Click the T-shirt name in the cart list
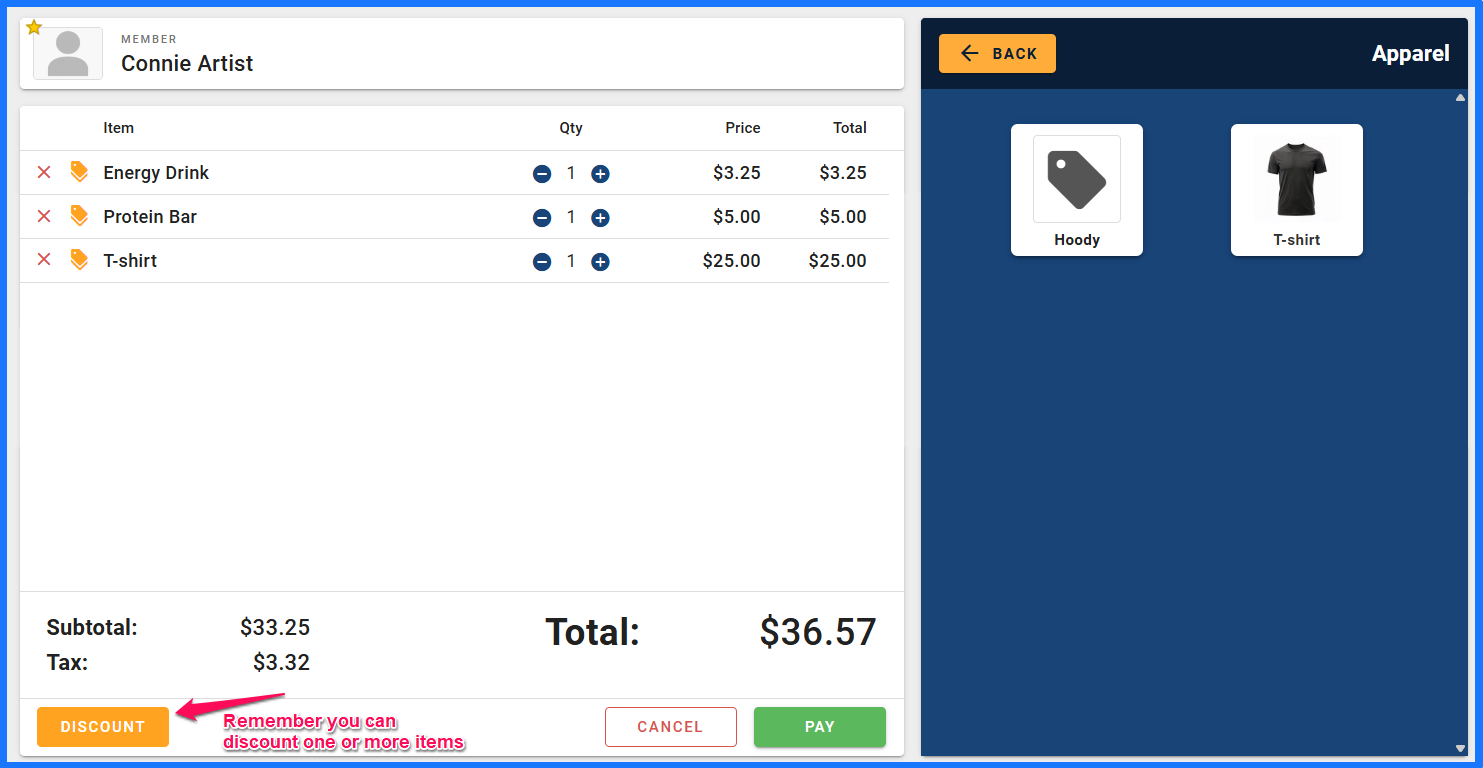This screenshot has height=768, width=1483. pyautogui.click(x=130, y=261)
